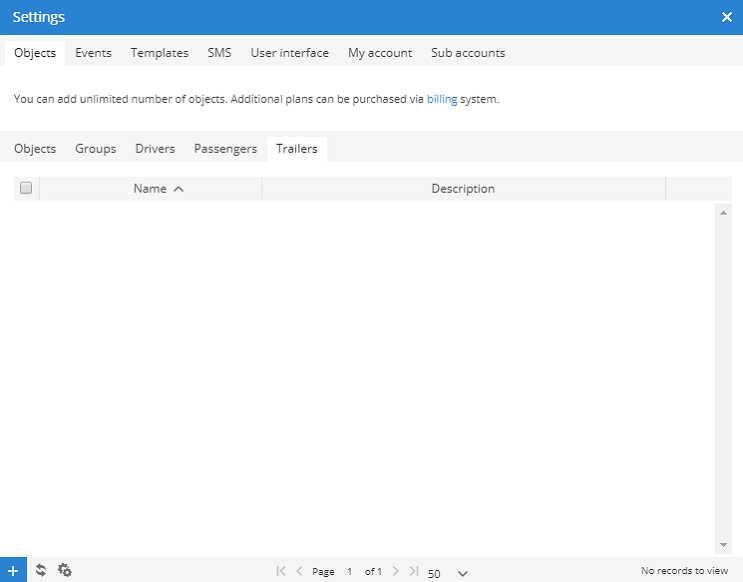Open the Drivers sub-tab
The height and width of the screenshot is (582, 743).
click(155, 149)
